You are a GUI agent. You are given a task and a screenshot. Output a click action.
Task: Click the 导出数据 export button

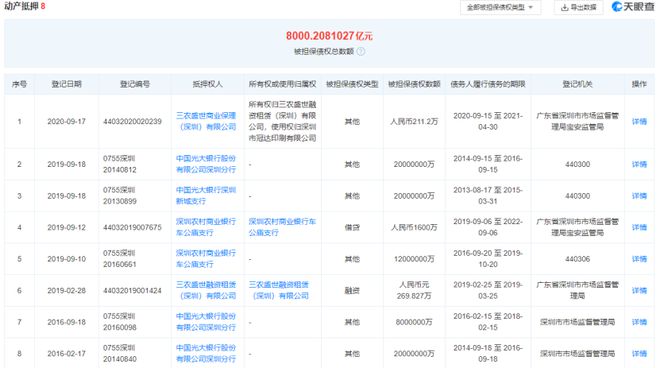tap(578, 7)
